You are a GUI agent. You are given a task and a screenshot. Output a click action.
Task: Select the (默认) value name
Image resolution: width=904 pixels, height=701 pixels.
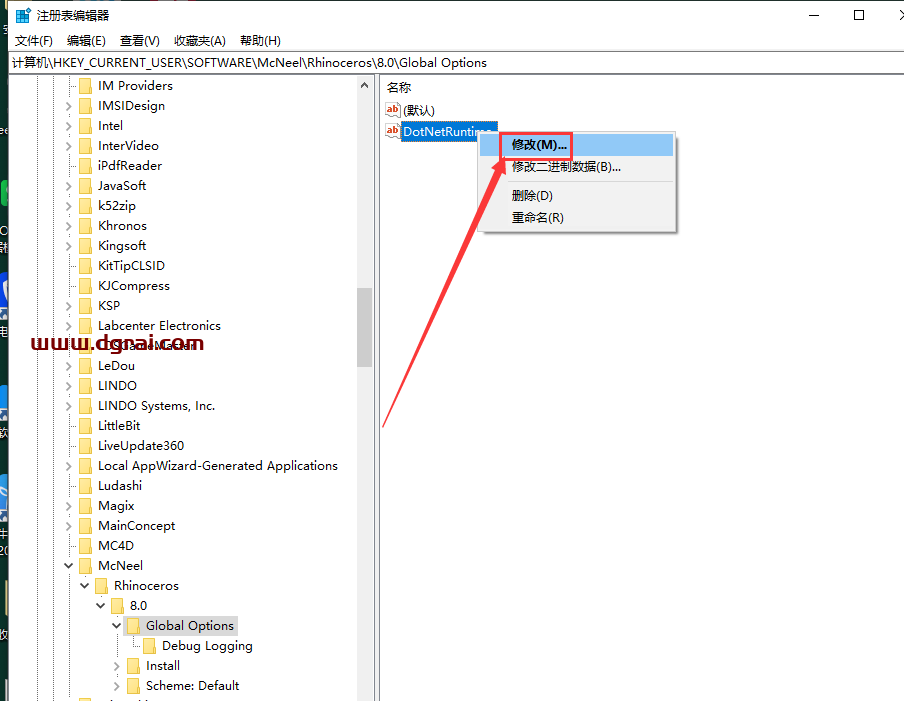(x=419, y=110)
